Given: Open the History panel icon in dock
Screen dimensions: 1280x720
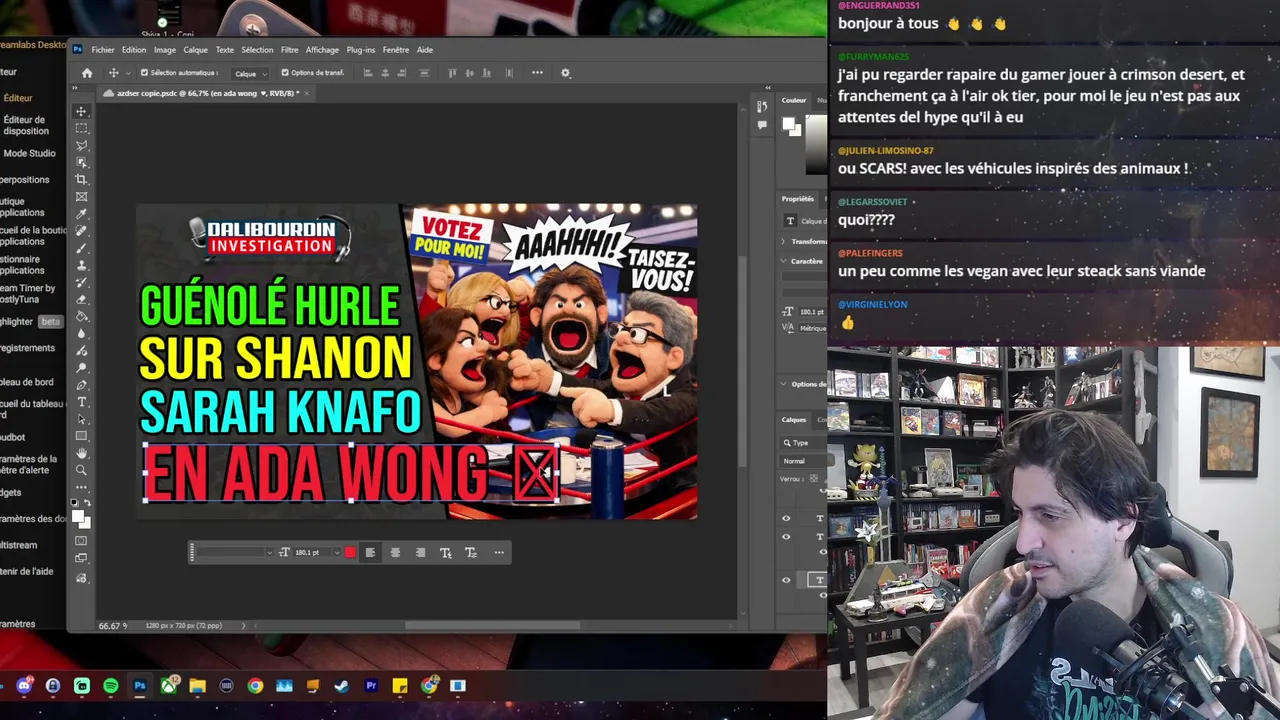Looking at the screenshot, I should pyautogui.click(x=762, y=106).
